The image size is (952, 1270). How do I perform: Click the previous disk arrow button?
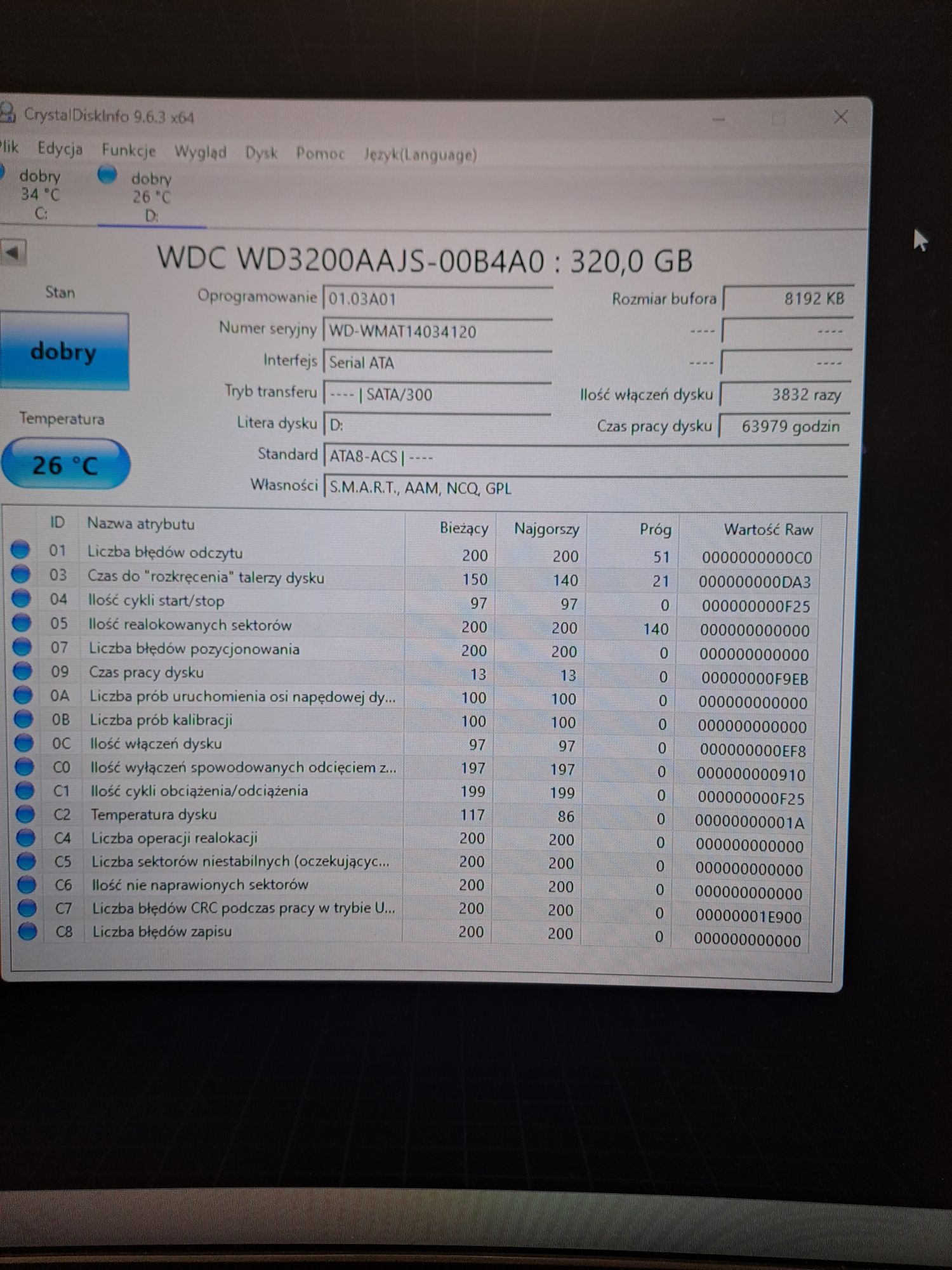[x=12, y=253]
